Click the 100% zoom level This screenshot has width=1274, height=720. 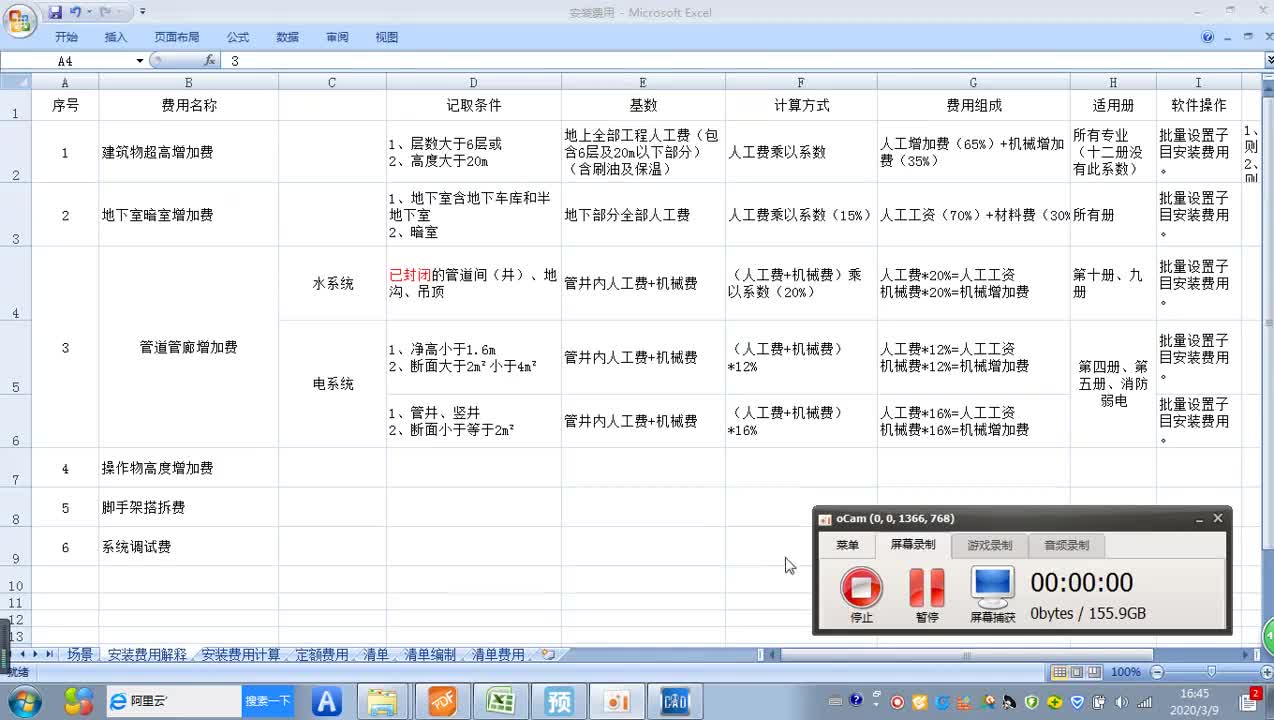coord(1125,672)
